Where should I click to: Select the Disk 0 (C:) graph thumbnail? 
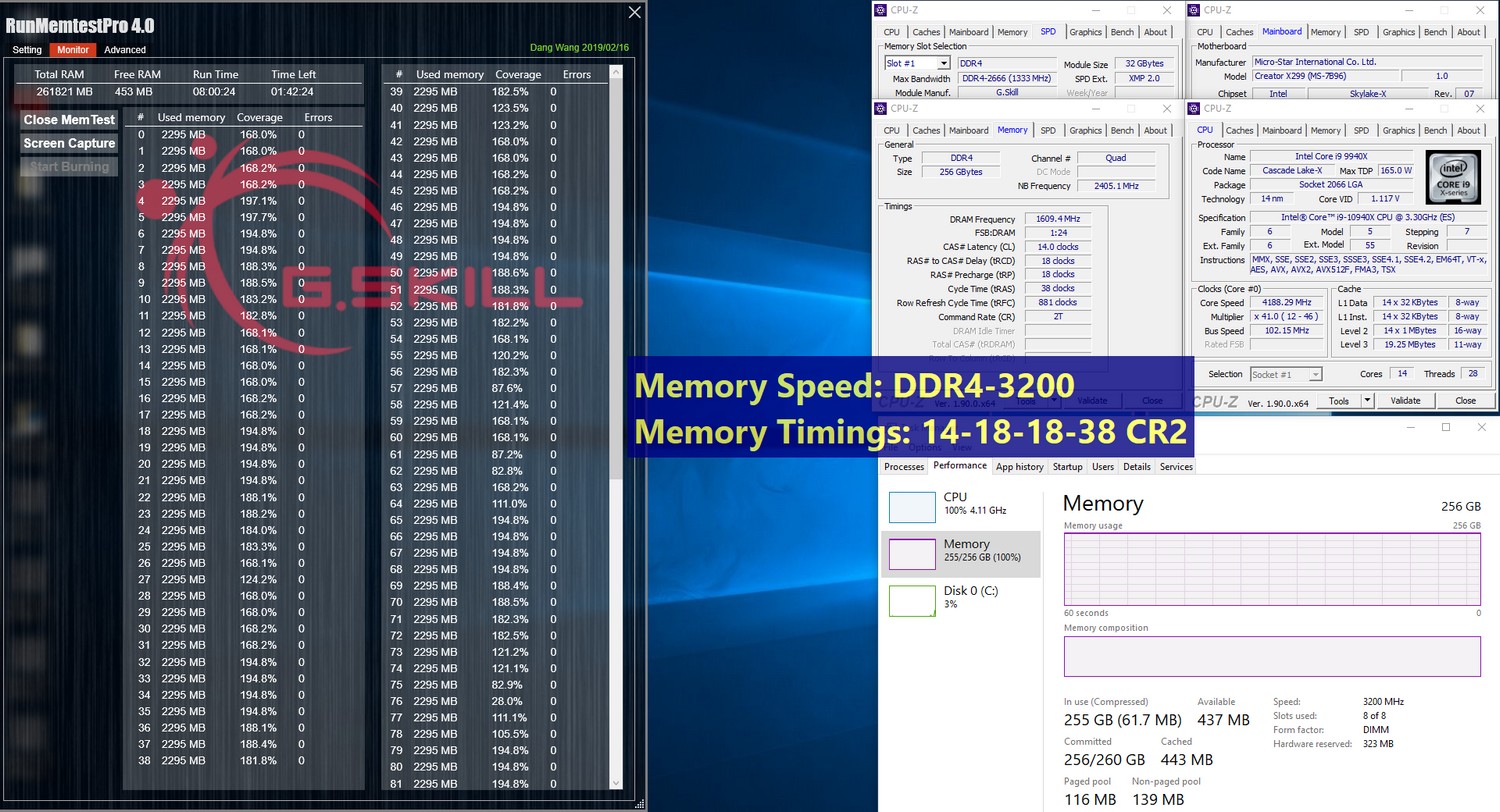point(911,601)
